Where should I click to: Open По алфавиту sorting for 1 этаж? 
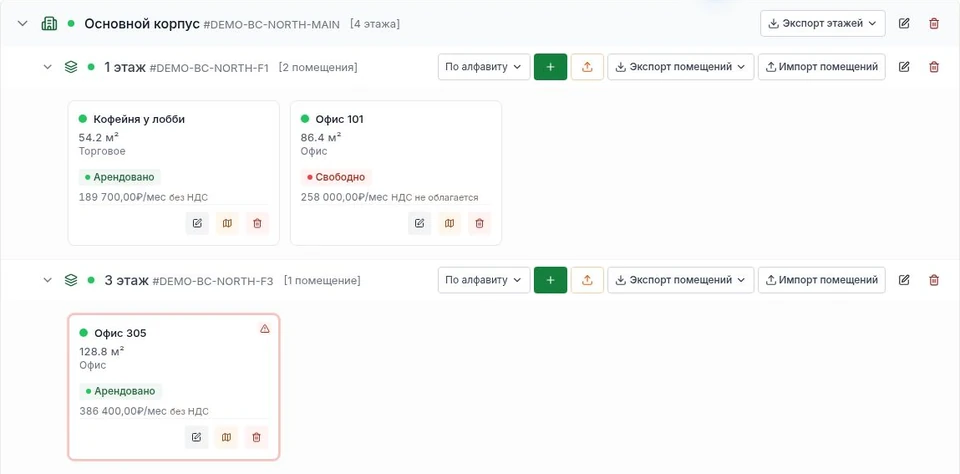(x=484, y=67)
